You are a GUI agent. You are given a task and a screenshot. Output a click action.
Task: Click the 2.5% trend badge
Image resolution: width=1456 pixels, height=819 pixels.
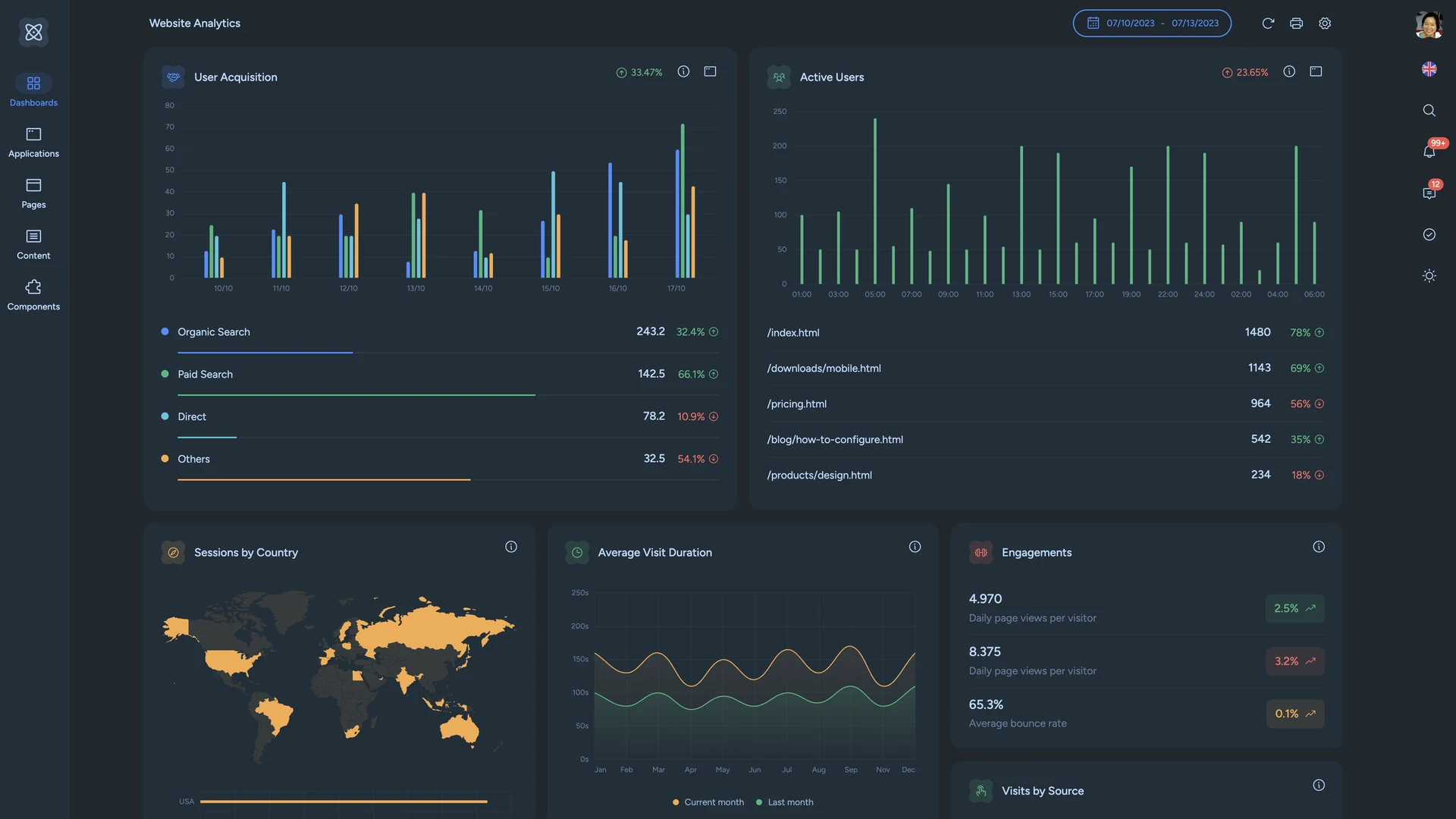pyautogui.click(x=1295, y=608)
